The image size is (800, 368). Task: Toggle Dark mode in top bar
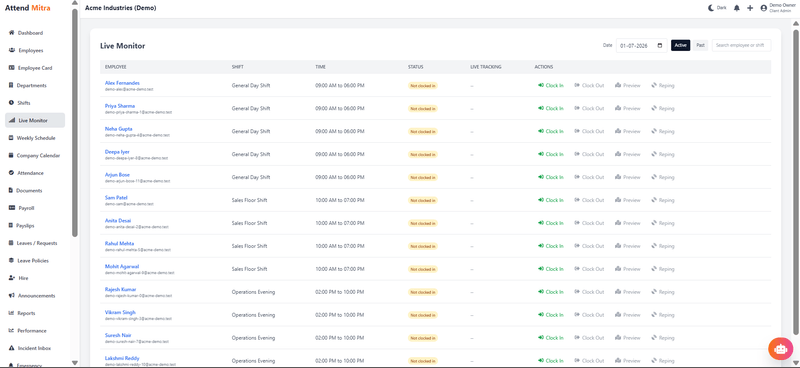click(717, 8)
